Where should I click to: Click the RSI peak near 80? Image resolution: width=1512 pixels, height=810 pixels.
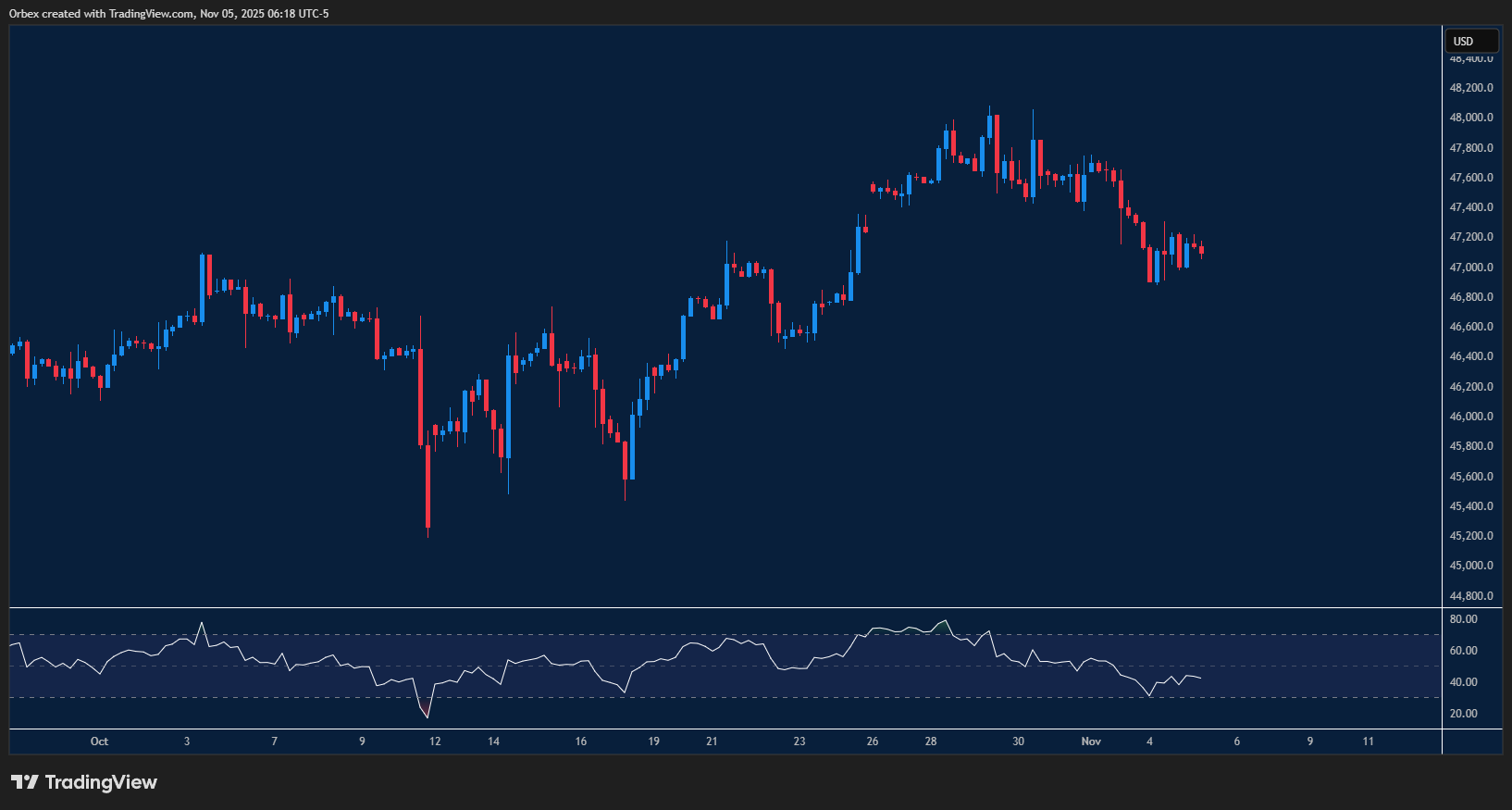(x=945, y=621)
